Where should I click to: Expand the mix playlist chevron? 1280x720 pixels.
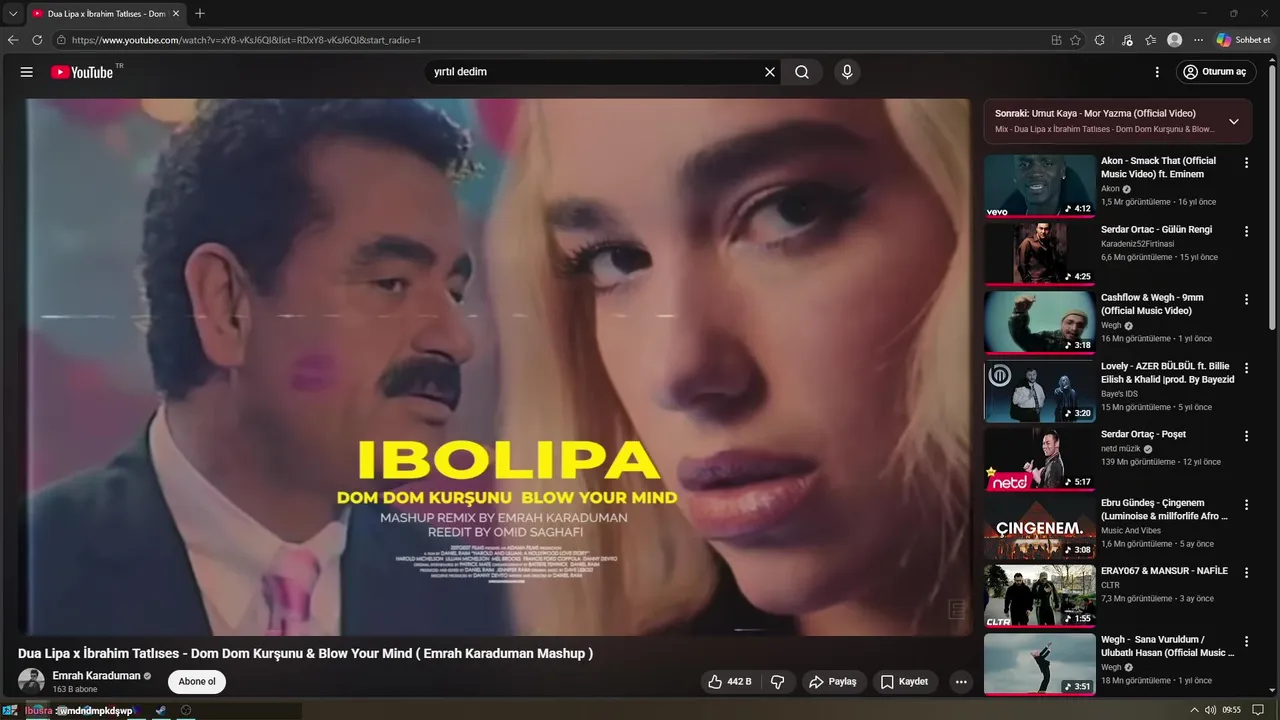tap(1233, 121)
